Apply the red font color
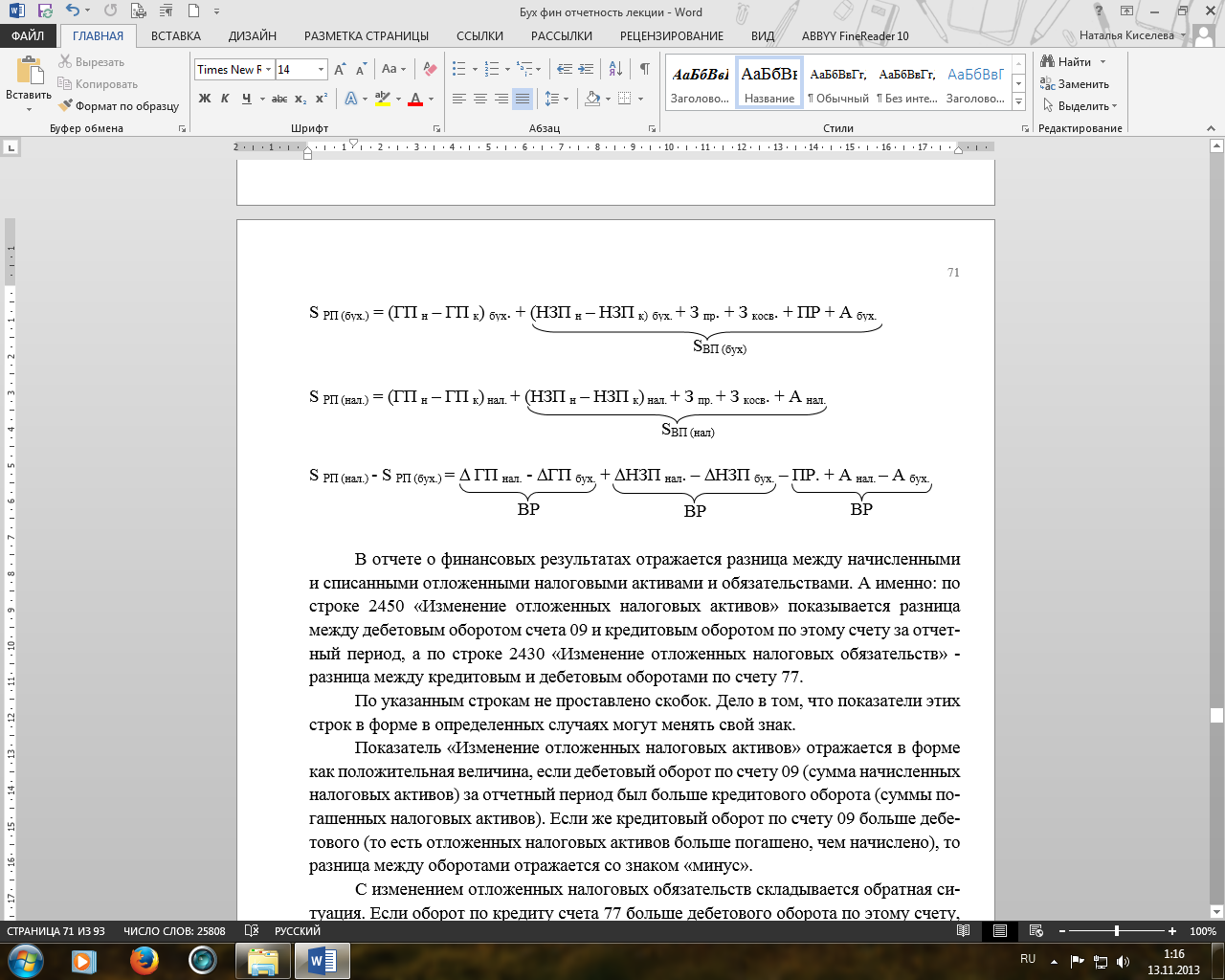The width and height of the screenshot is (1225, 980). (415, 99)
